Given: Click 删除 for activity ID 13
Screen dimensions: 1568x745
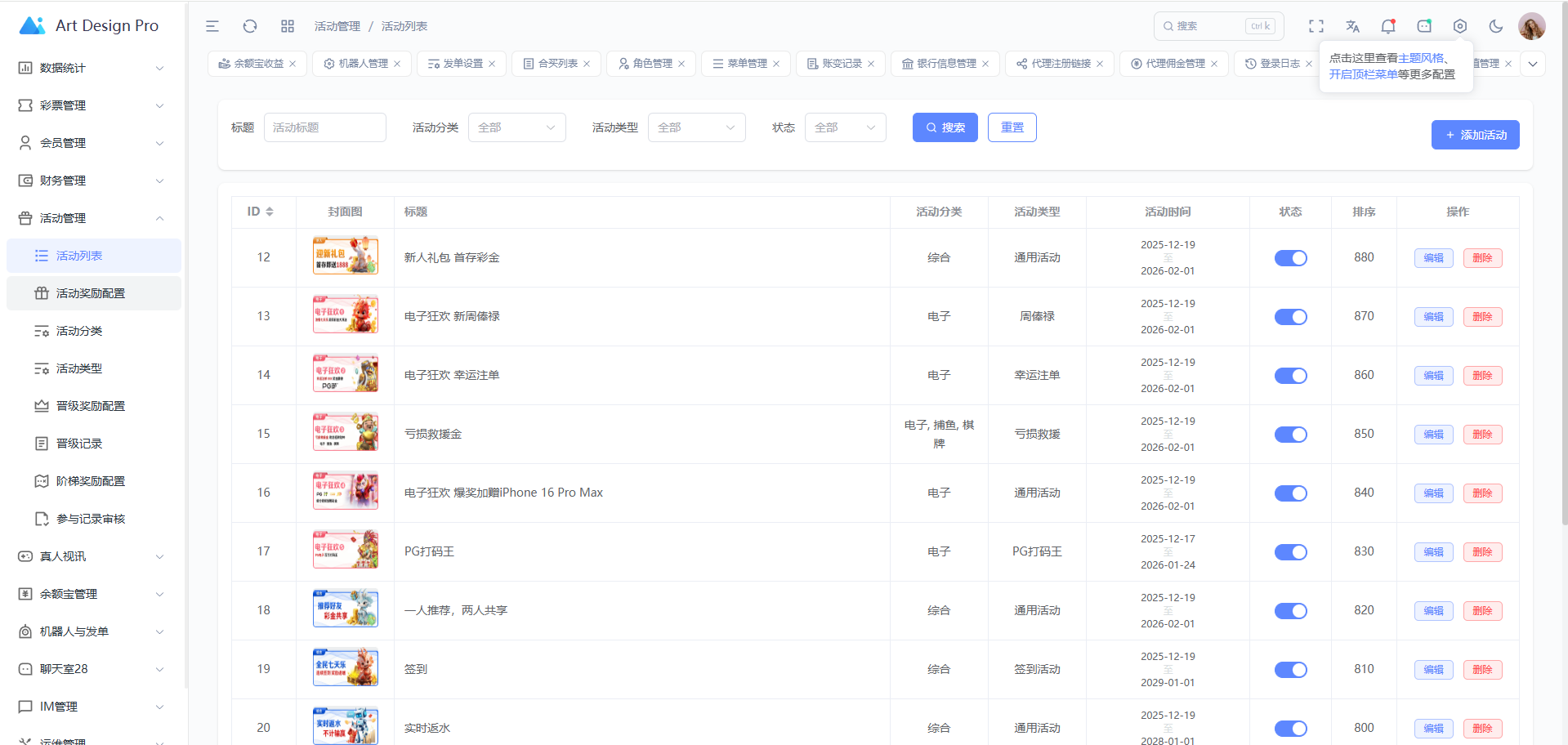Looking at the screenshot, I should click(1482, 317).
